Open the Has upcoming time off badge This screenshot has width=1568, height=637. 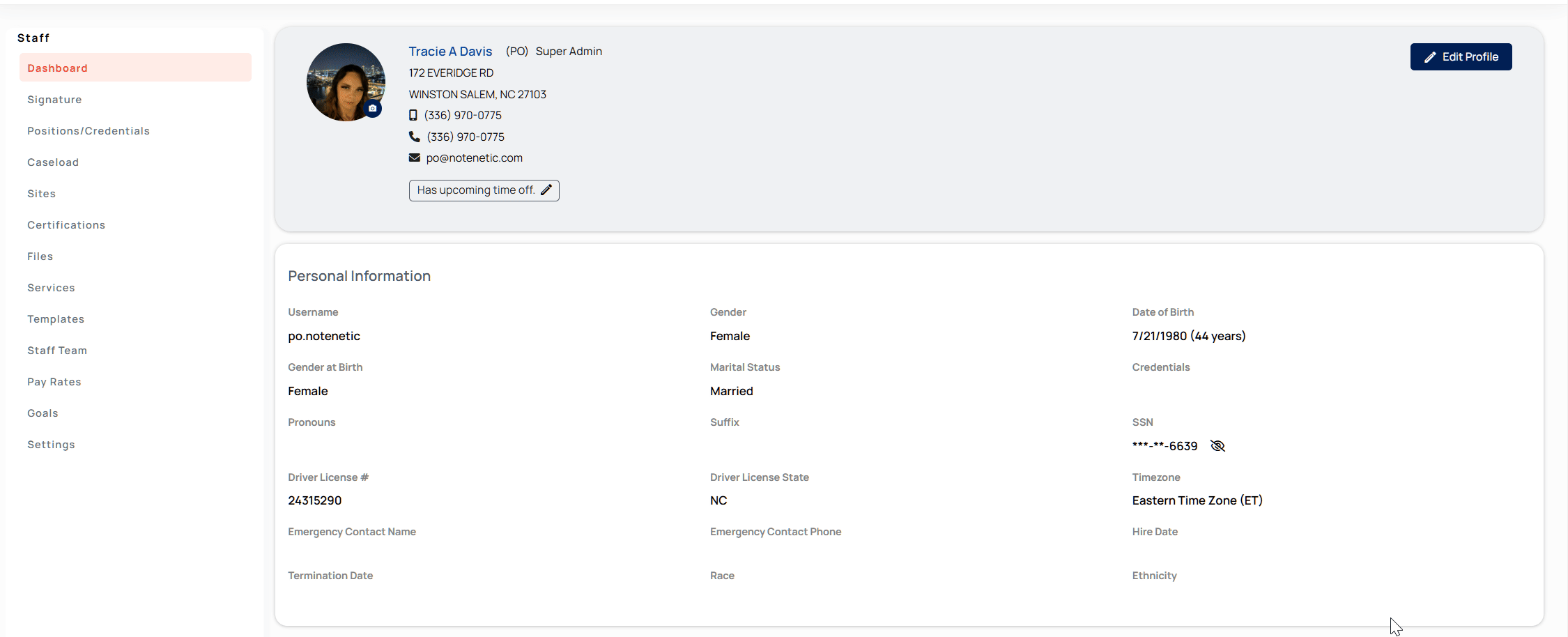coord(484,190)
